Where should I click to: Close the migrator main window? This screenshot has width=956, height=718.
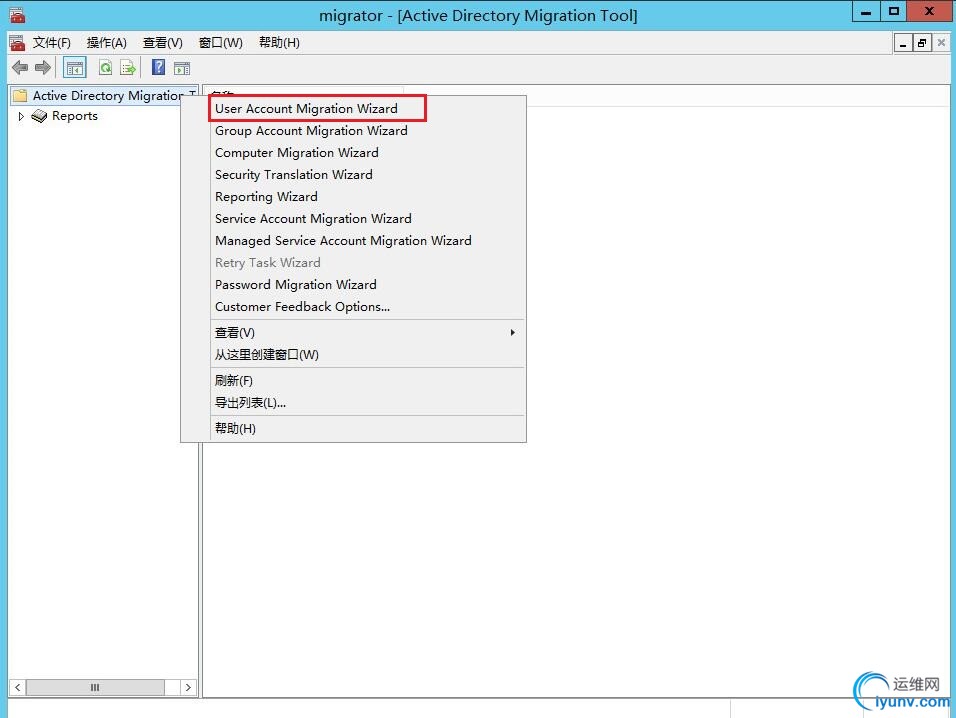(930, 11)
